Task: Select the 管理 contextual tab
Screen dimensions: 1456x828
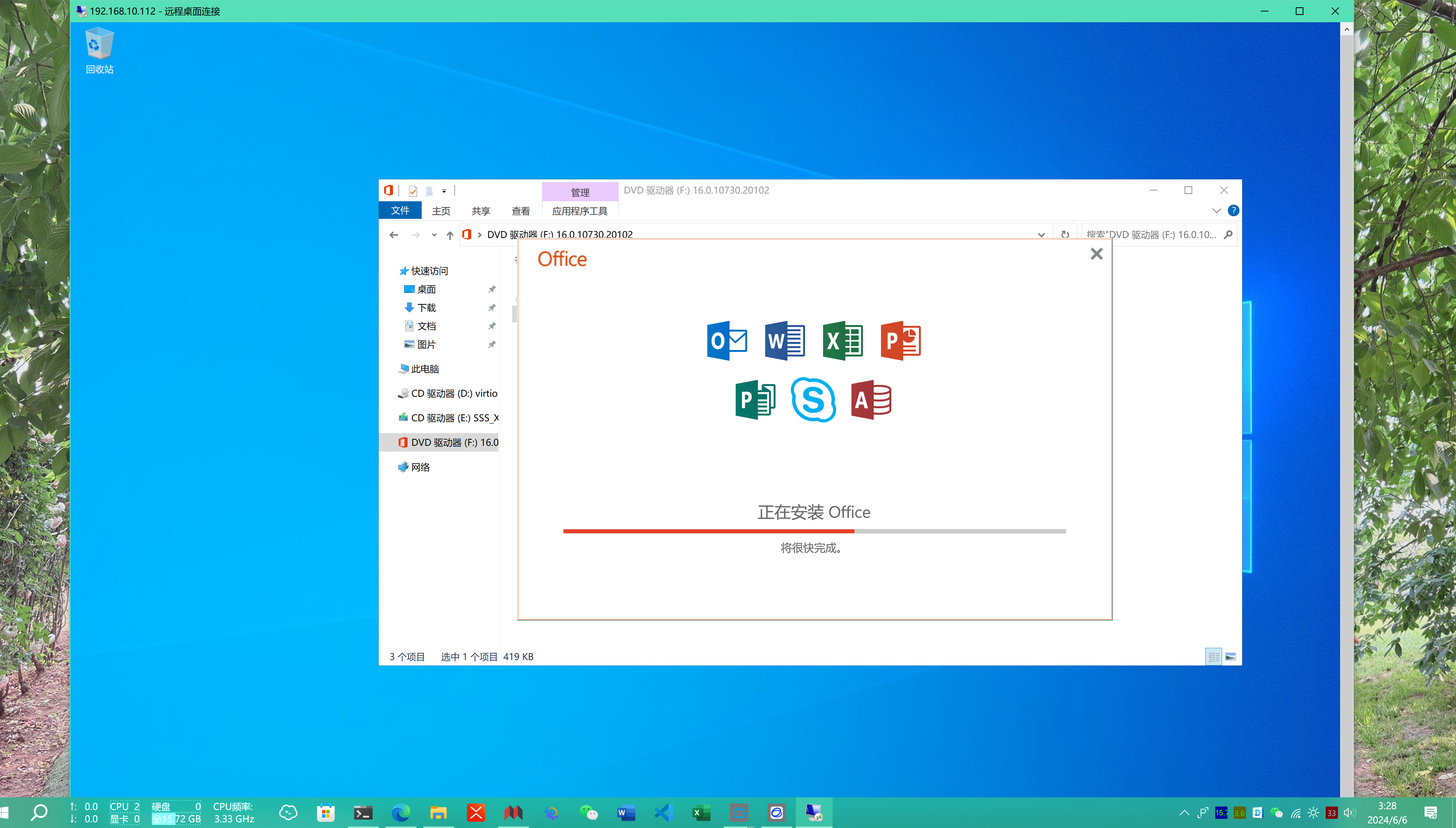Action: (x=579, y=192)
